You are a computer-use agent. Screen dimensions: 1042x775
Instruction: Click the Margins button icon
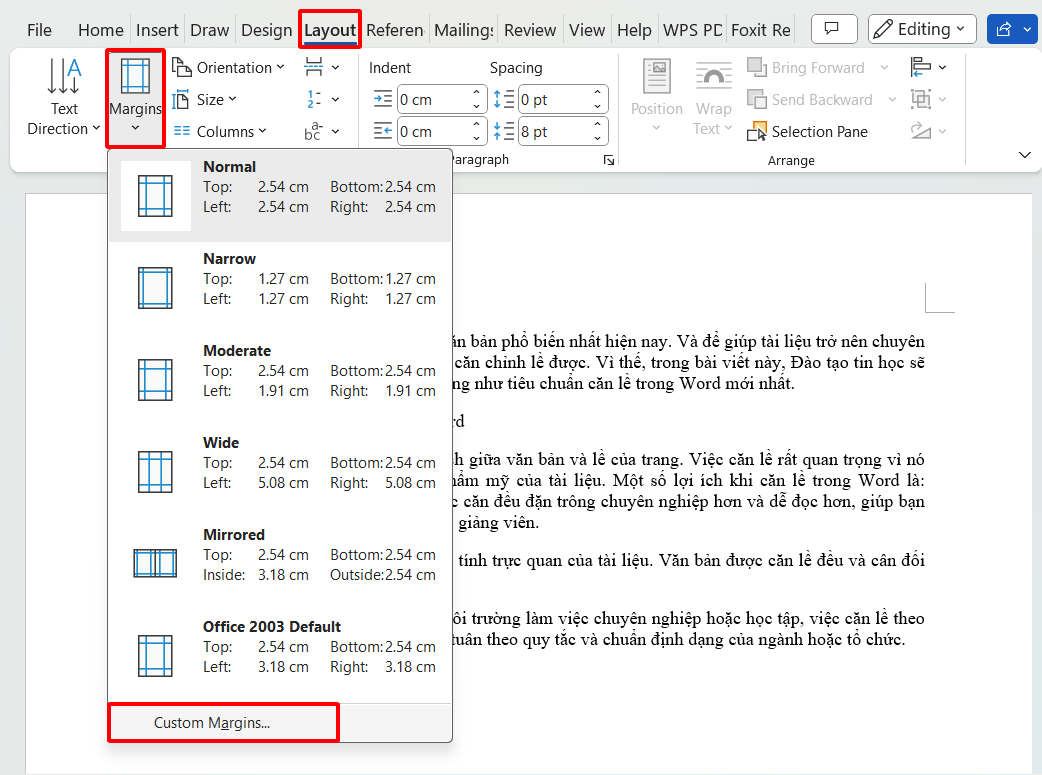pos(135,76)
